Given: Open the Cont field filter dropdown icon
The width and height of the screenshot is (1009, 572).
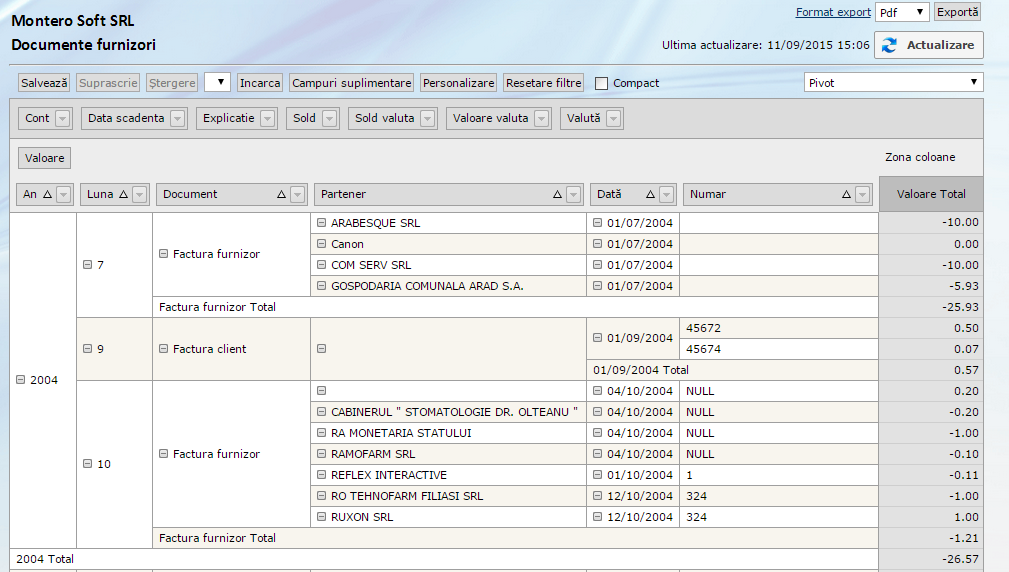Looking at the screenshot, I should [63, 118].
